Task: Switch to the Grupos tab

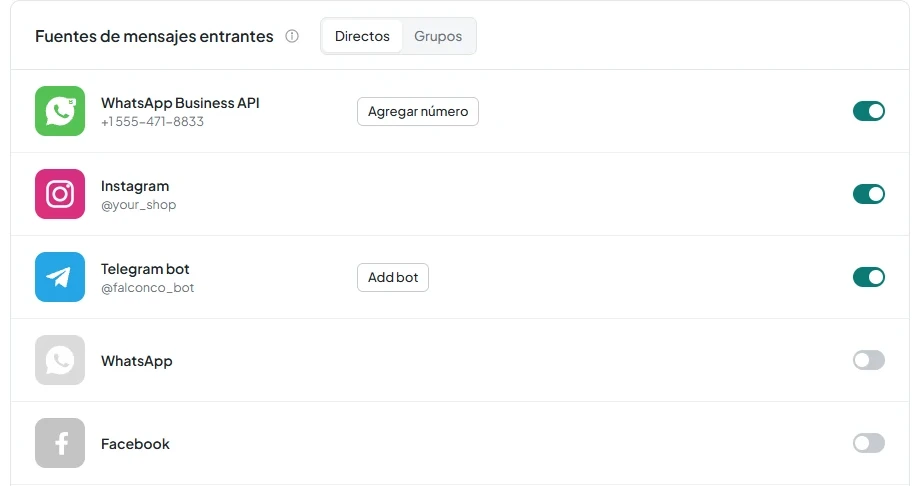Action: [438, 36]
